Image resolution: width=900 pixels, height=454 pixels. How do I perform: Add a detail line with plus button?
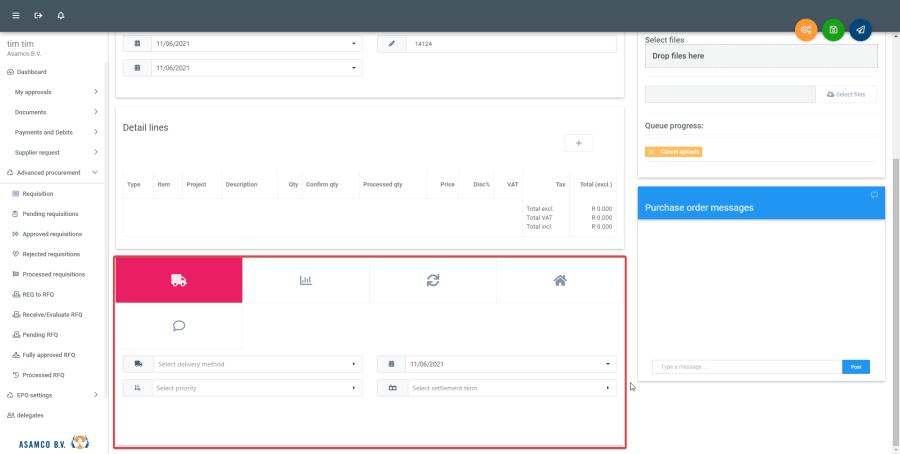pyautogui.click(x=578, y=143)
